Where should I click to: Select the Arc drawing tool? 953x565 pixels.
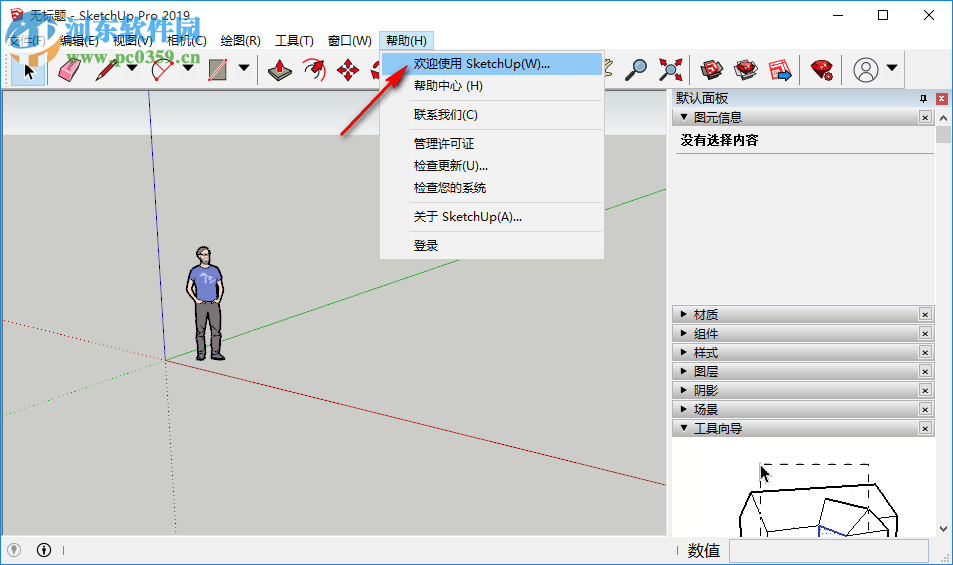pos(162,70)
